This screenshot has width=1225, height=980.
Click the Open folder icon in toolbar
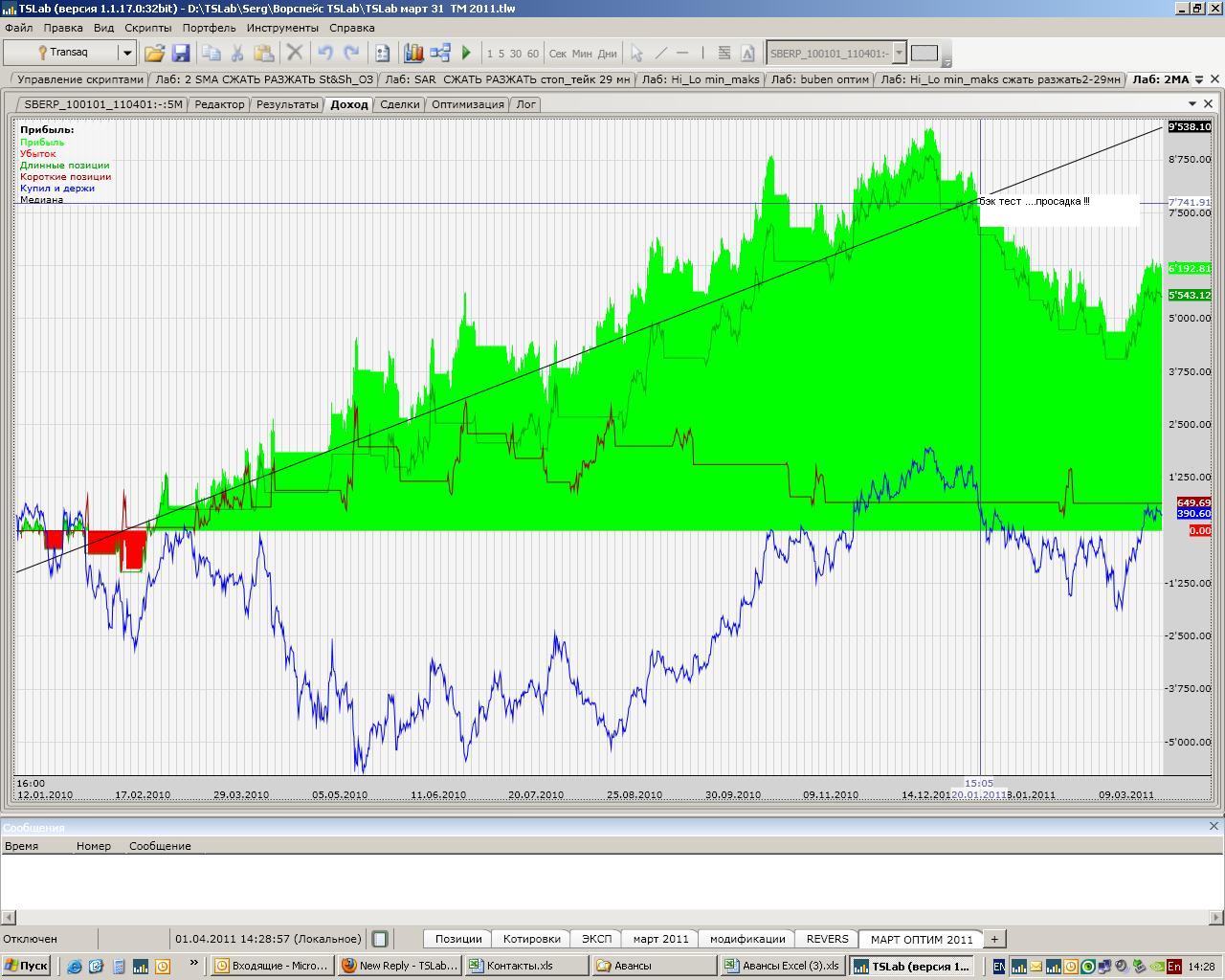pyautogui.click(x=154, y=54)
